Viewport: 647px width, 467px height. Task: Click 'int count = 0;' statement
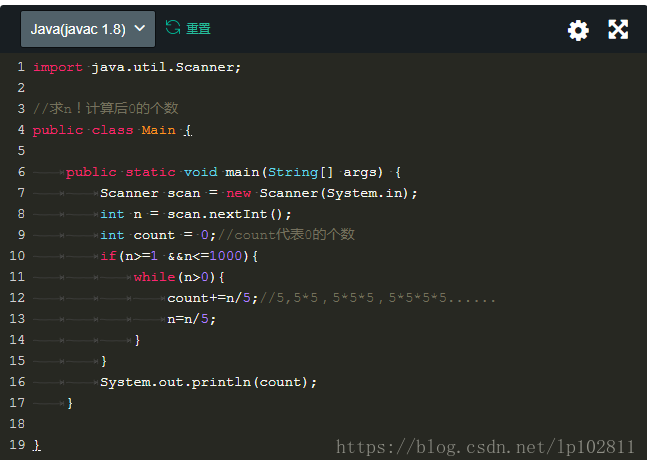158,235
